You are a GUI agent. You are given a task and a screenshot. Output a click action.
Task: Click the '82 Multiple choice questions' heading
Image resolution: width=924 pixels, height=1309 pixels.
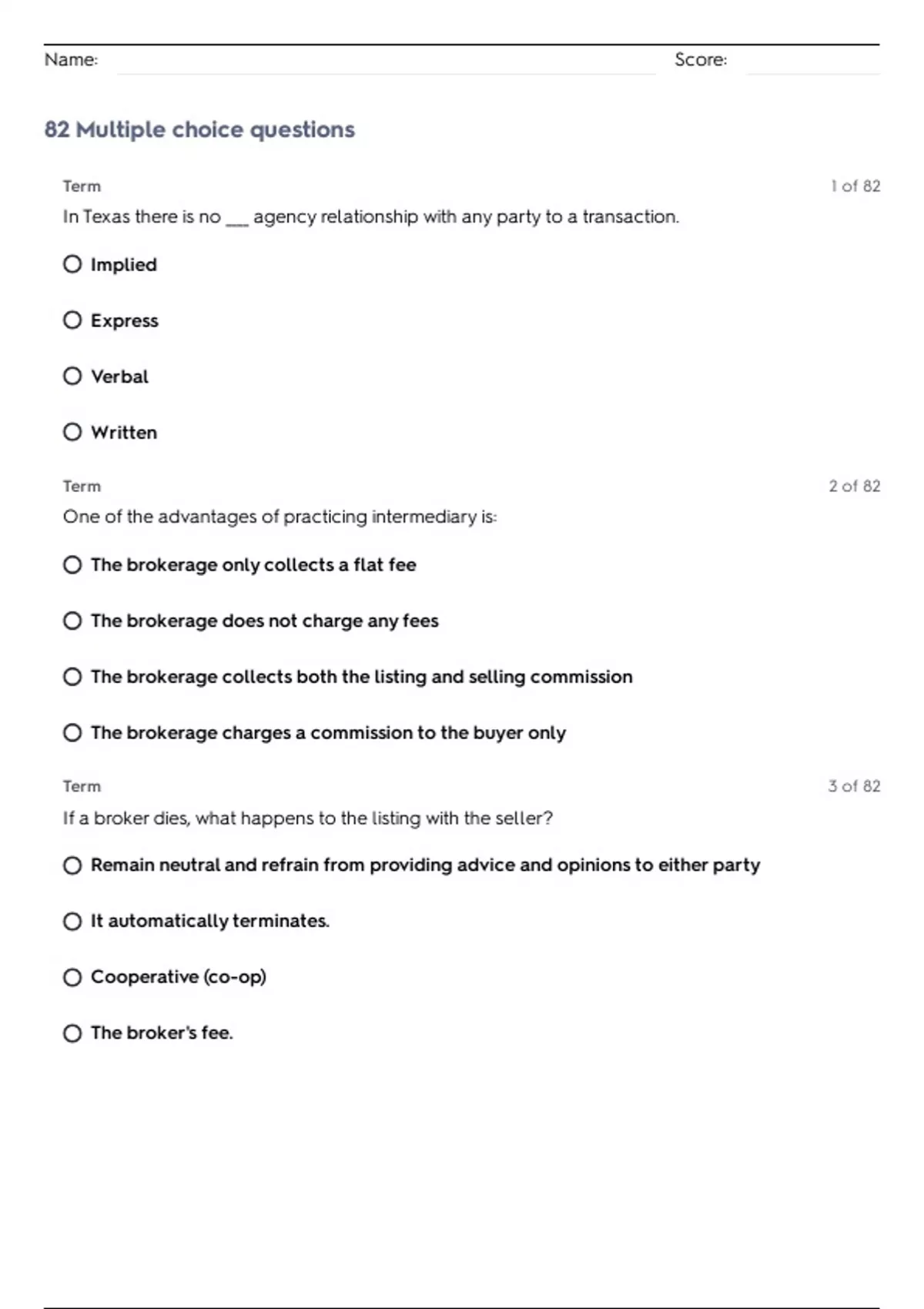pyautogui.click(x=199, y=129)
